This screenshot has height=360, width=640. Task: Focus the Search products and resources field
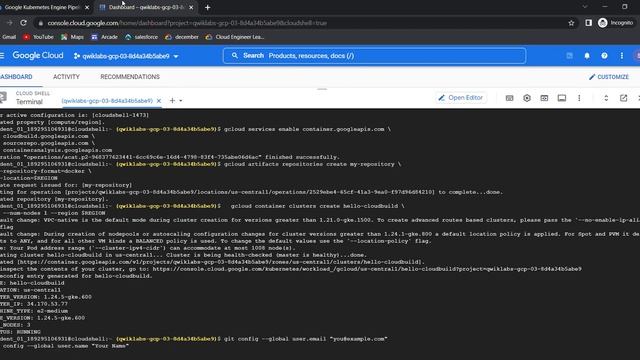[x=374, y=56]
